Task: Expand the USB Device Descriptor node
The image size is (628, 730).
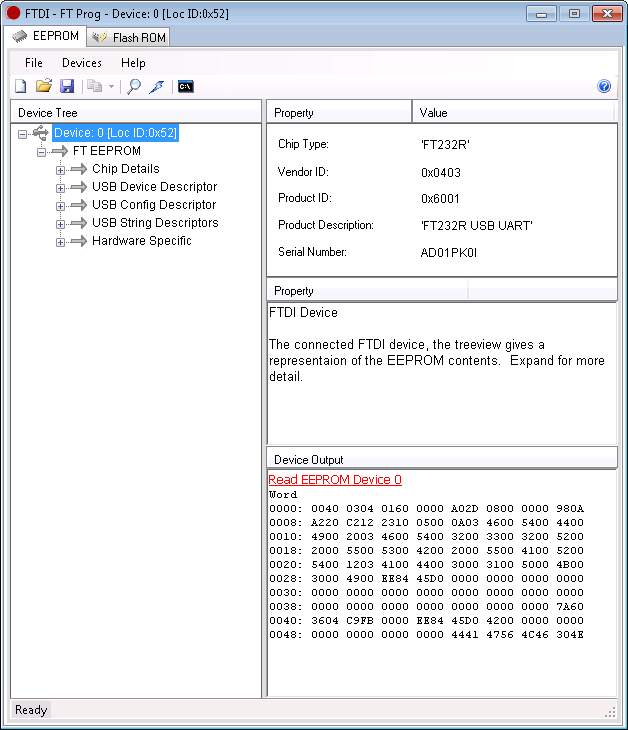Action: click(x=61, y=188)
